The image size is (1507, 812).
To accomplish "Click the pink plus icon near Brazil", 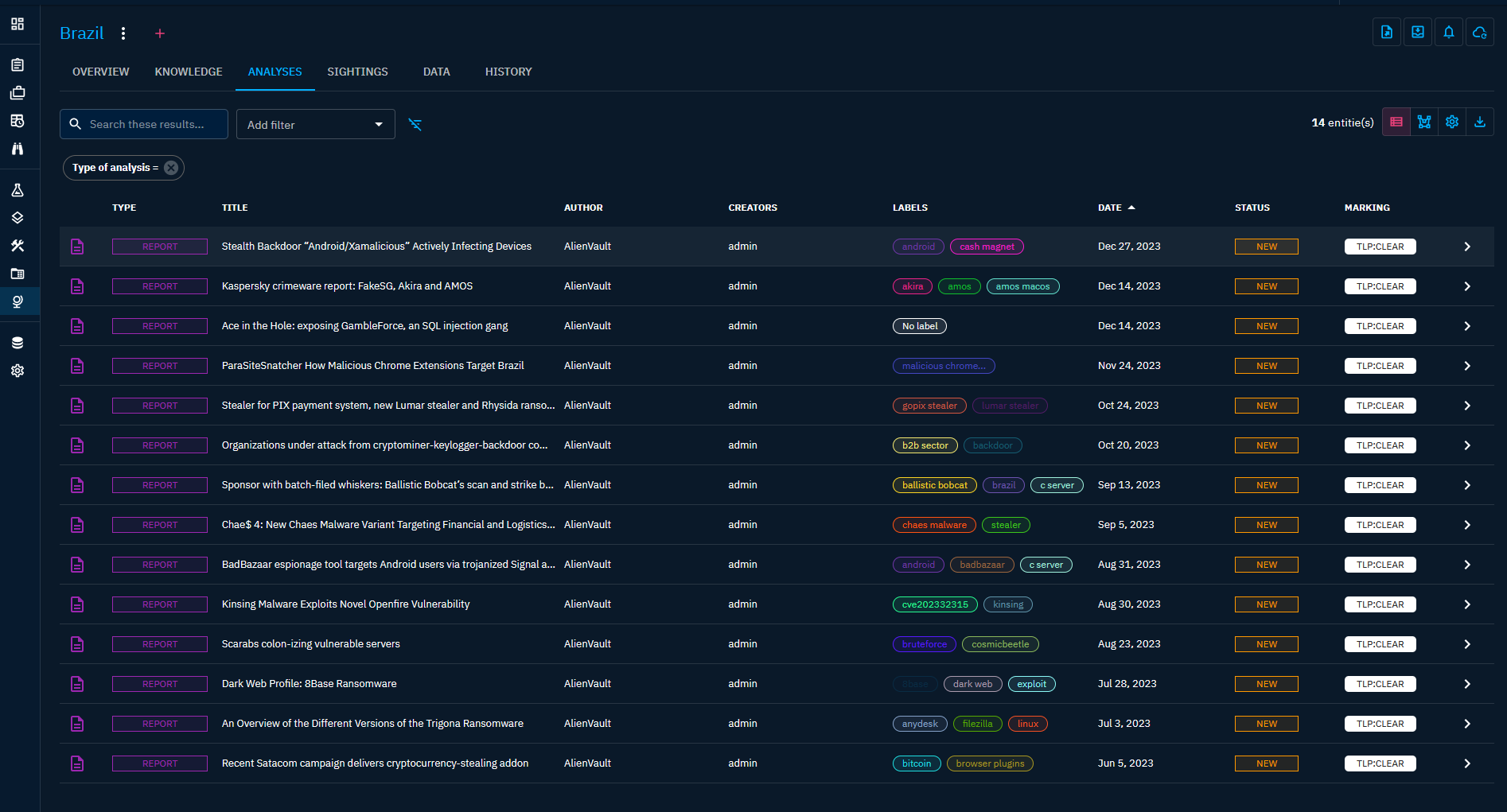I will pyautogui.click(x=160, y=33).
